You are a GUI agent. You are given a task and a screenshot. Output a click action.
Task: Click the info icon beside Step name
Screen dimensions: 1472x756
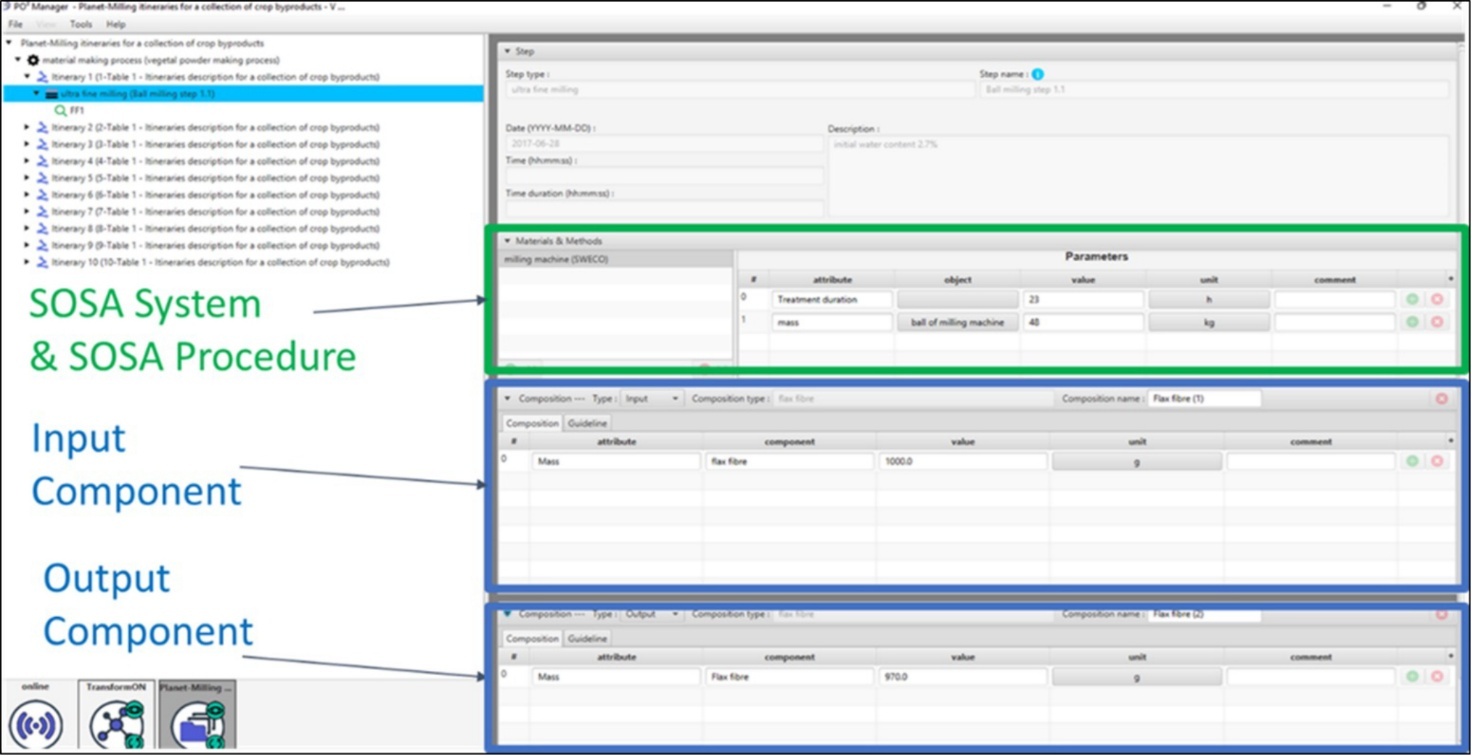pos(1037,74)
